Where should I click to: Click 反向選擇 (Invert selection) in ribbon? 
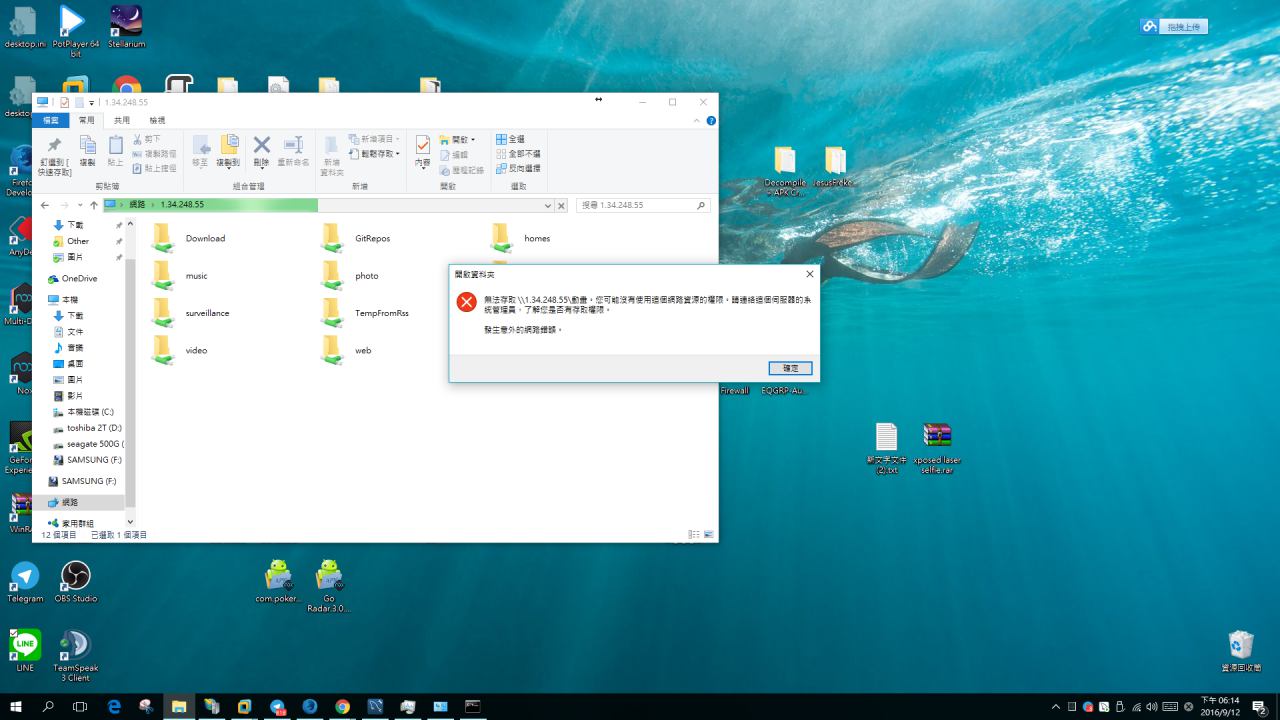[518, 168]
